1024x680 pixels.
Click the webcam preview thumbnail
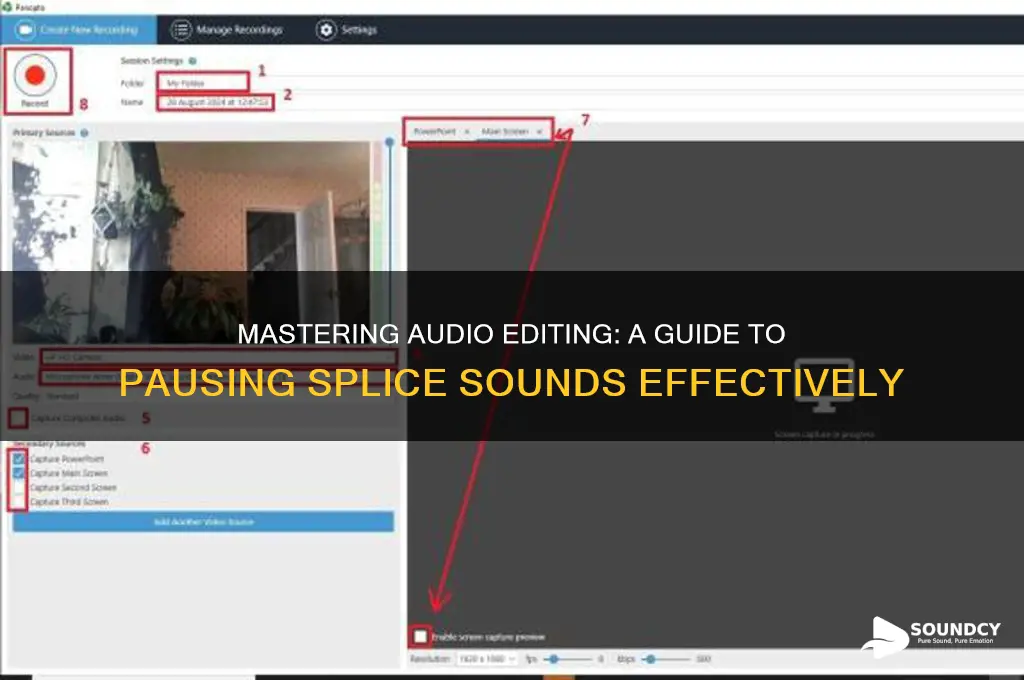coord(191,242)
